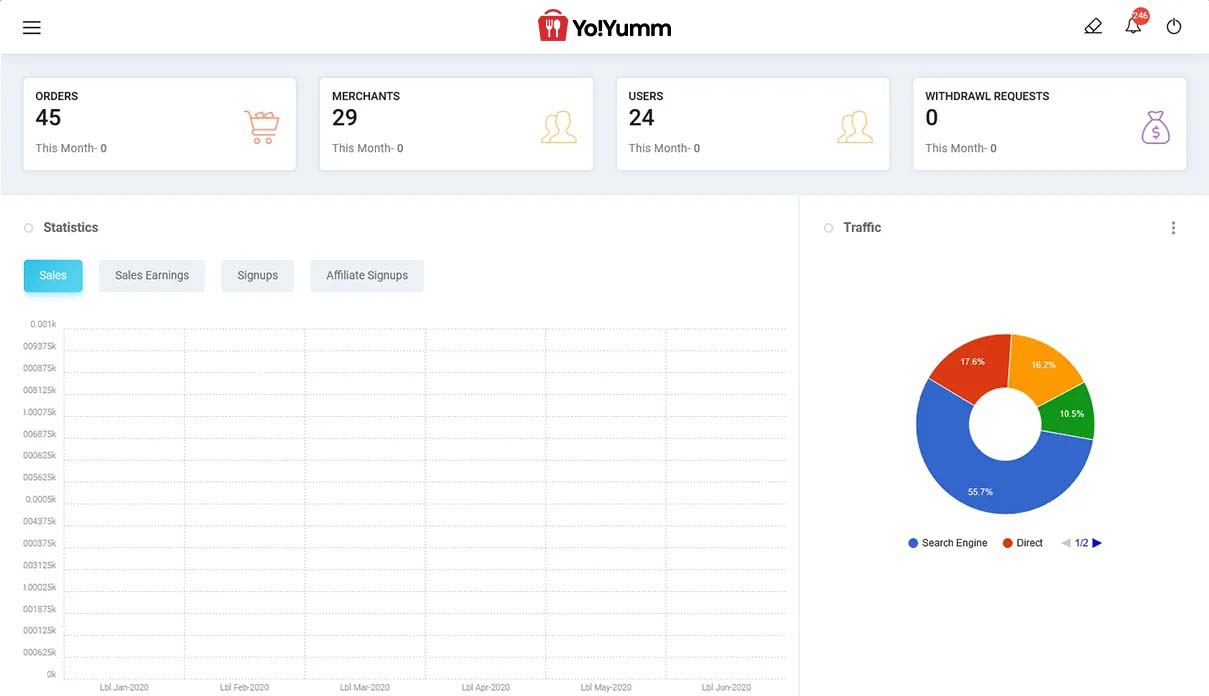Click the users people icon
The height and width of the screenshot is (696, 1209).
855,127
